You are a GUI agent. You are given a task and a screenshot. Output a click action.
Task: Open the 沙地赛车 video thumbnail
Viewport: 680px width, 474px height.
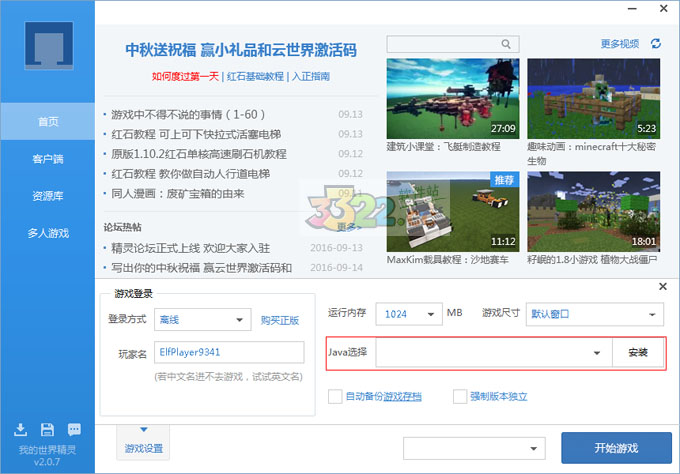[453, 212]
